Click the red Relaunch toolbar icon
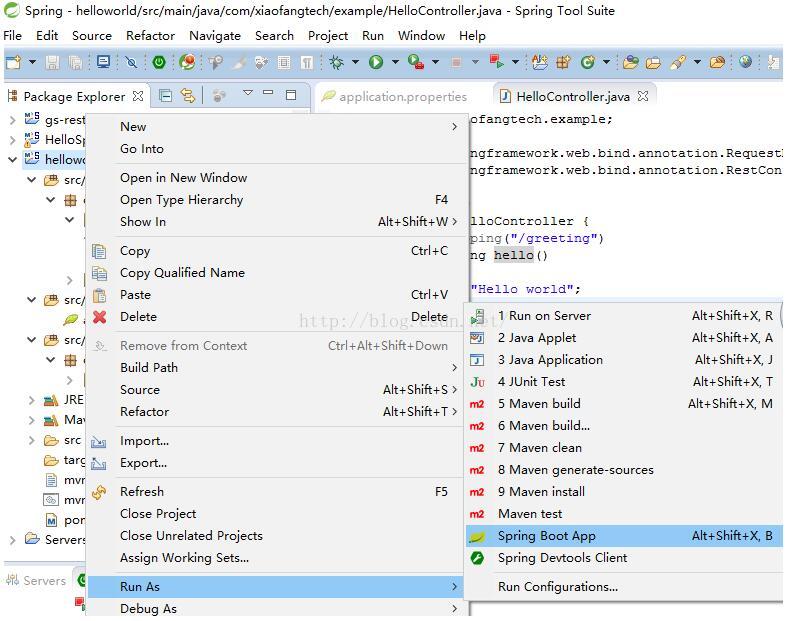The height and width of the screenshot is (621, 788). point(496,62)
